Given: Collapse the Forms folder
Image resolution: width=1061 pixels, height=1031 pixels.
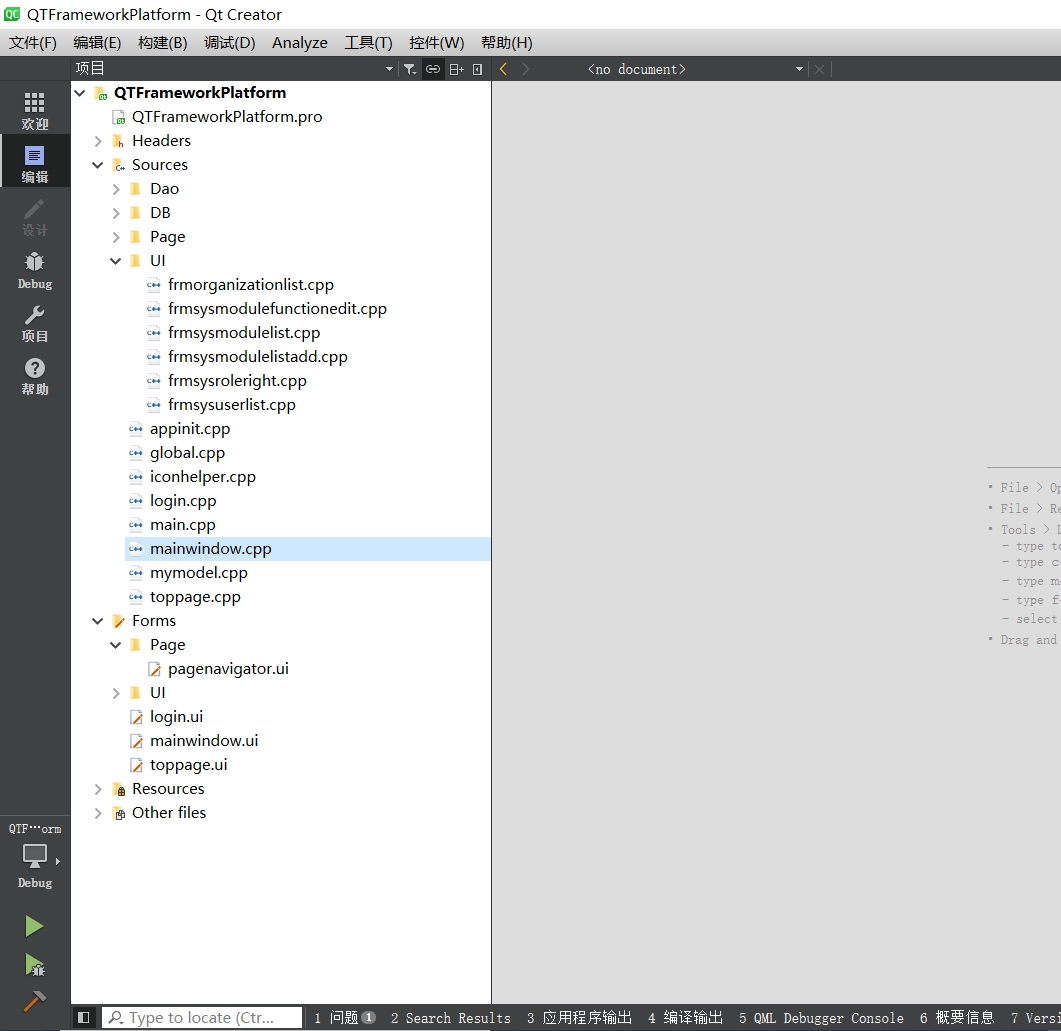Looking at the screenshot, I should pos(98,621).
